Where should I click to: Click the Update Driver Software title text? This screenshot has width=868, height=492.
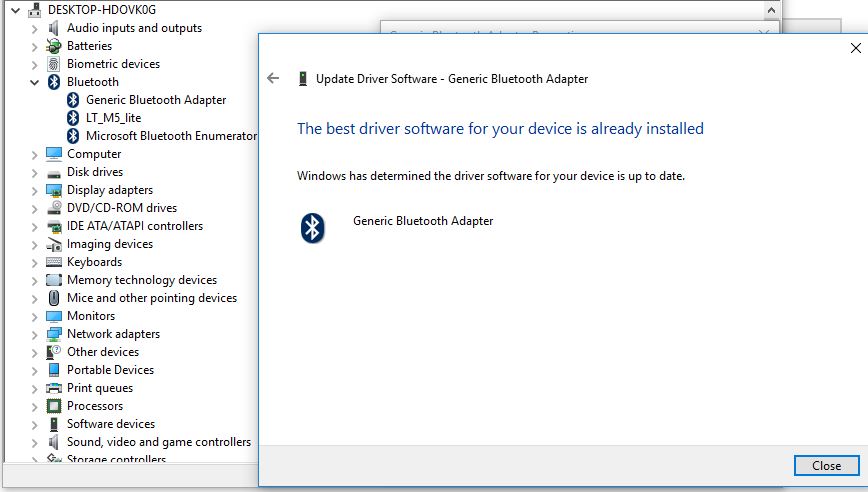click(x=452, y=79)
